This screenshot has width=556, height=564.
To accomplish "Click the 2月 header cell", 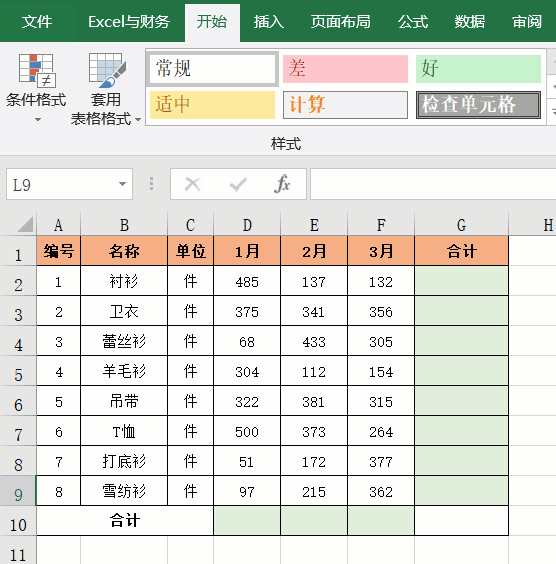I will [314, 251].
